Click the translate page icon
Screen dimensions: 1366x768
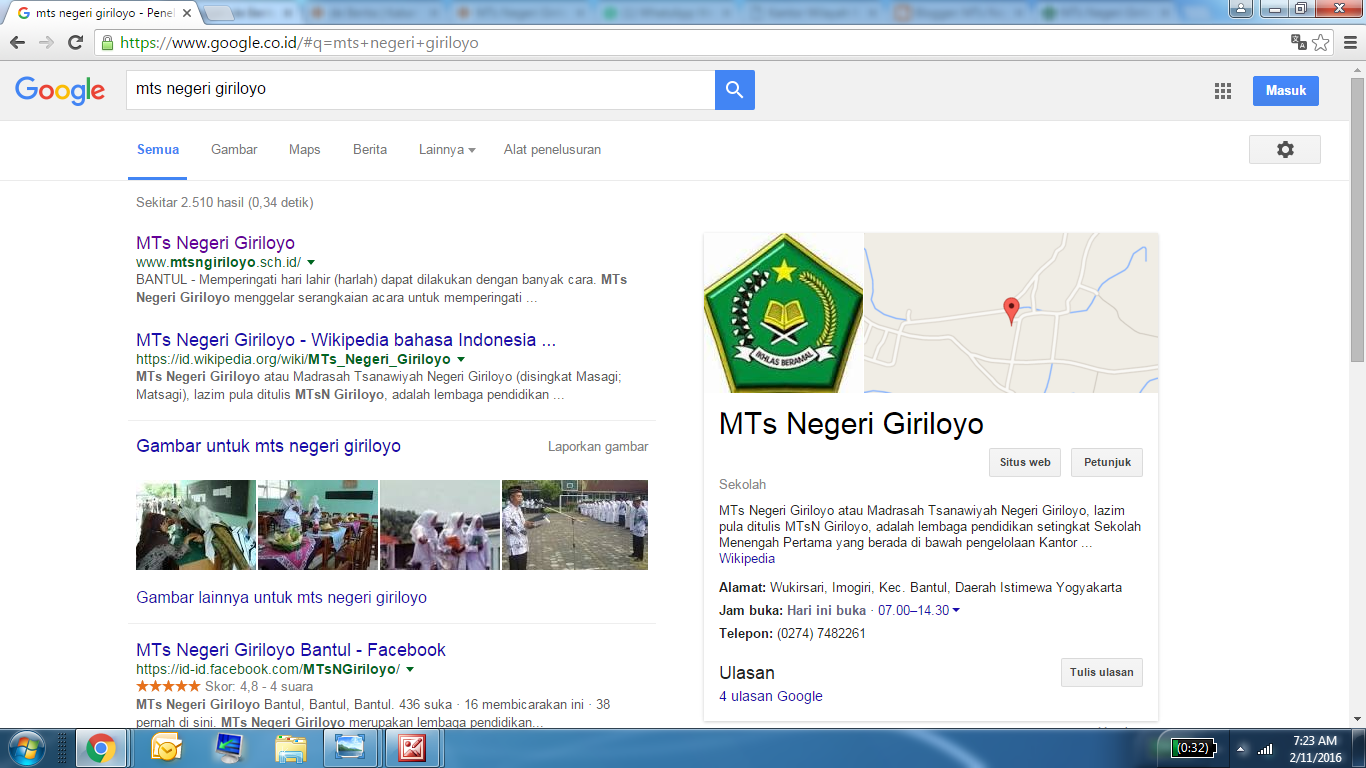click(x=1298, y=42)
